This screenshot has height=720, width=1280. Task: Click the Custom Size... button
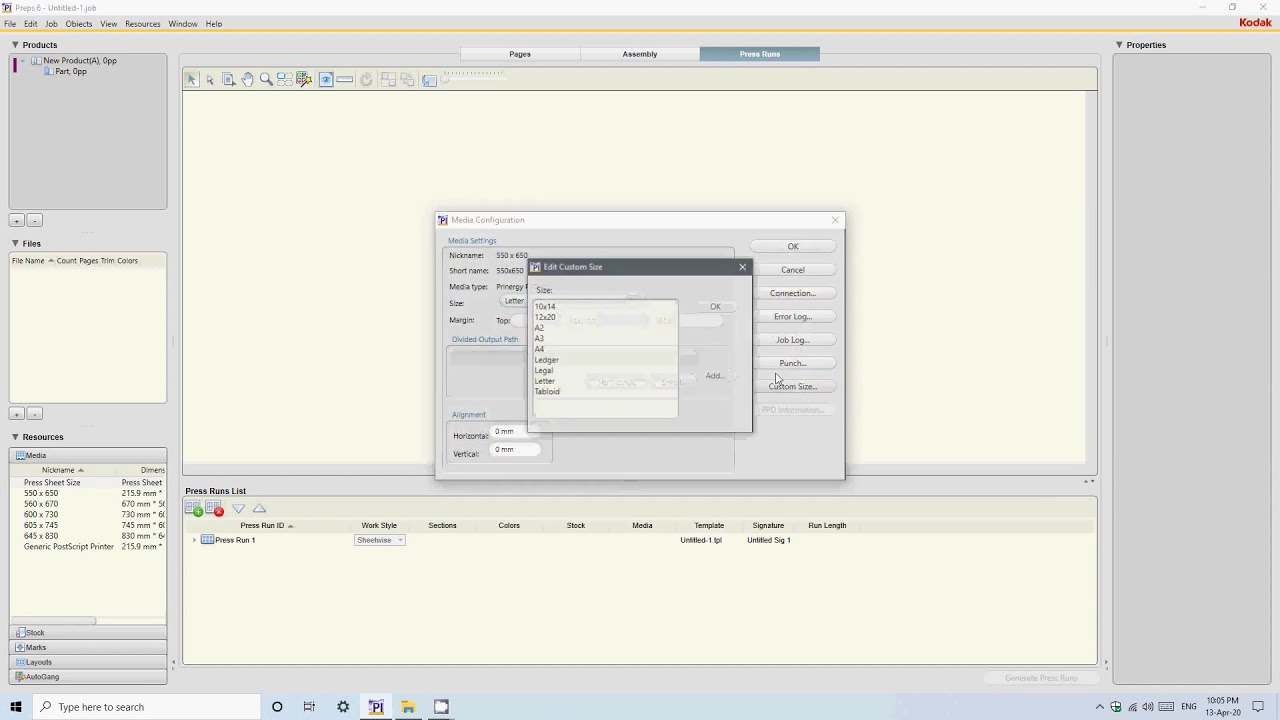[x=793, y=386]
